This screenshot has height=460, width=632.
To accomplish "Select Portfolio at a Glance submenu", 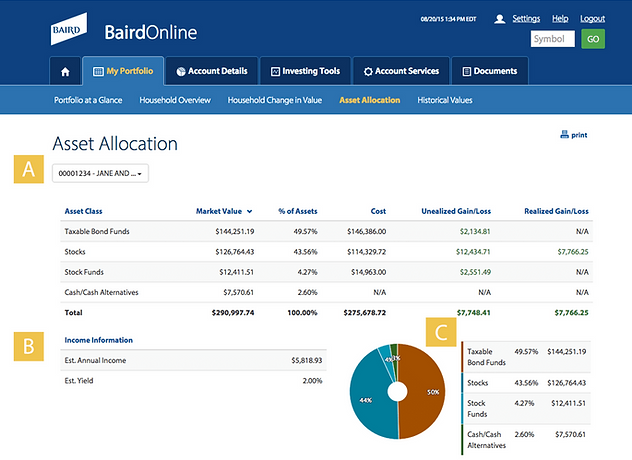I will (x=88, y=100).
